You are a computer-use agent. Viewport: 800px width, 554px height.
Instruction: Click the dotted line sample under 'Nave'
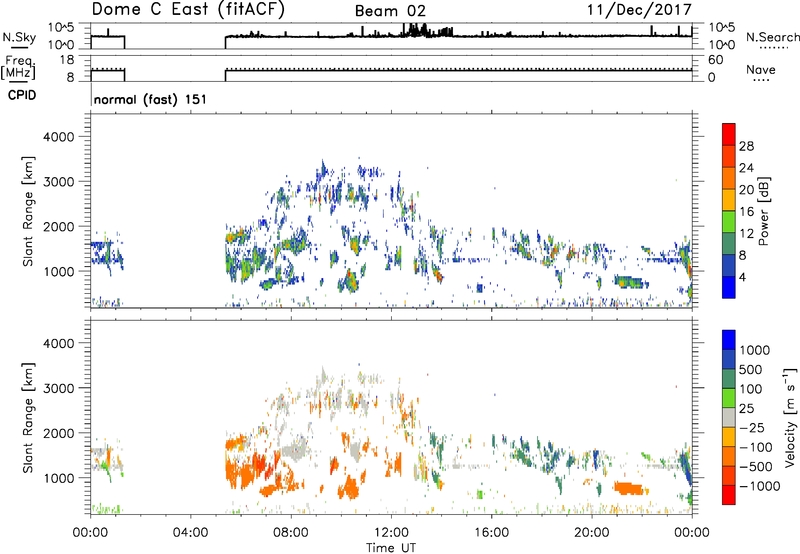pyautogui.click(x=761, y=80)
